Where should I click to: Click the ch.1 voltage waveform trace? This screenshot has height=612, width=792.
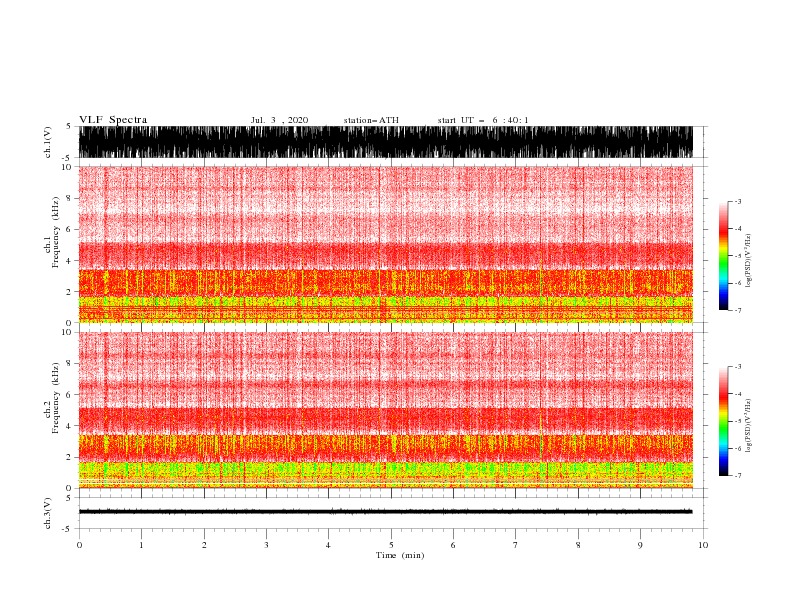(x=385, y=142)
